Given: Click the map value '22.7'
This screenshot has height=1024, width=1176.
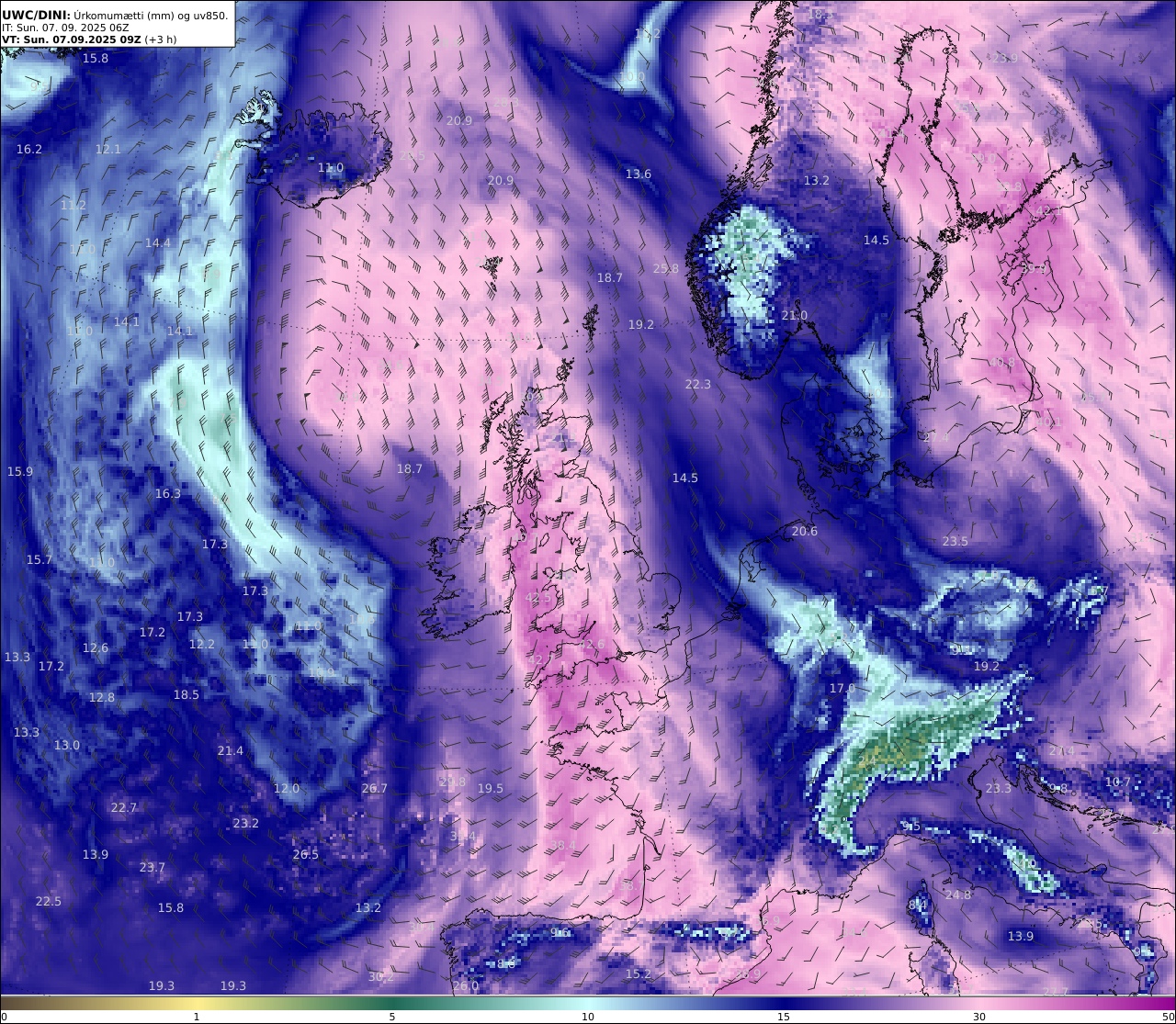Looking at the screenshot, I should pyautogui.click(x=124, y=807).
